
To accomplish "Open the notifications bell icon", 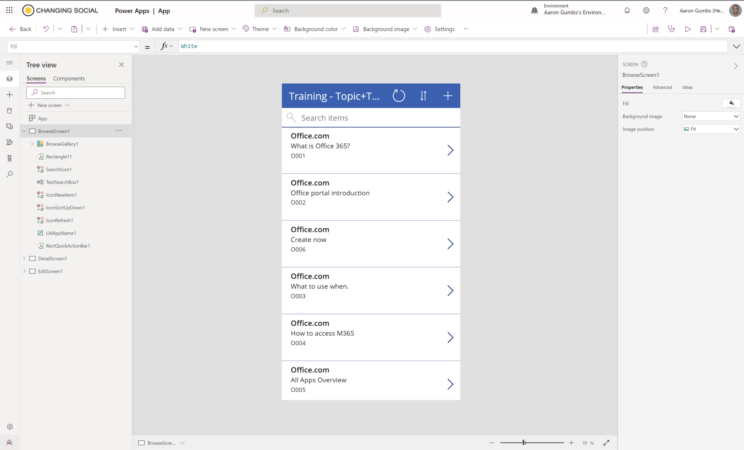I will 627,10.
